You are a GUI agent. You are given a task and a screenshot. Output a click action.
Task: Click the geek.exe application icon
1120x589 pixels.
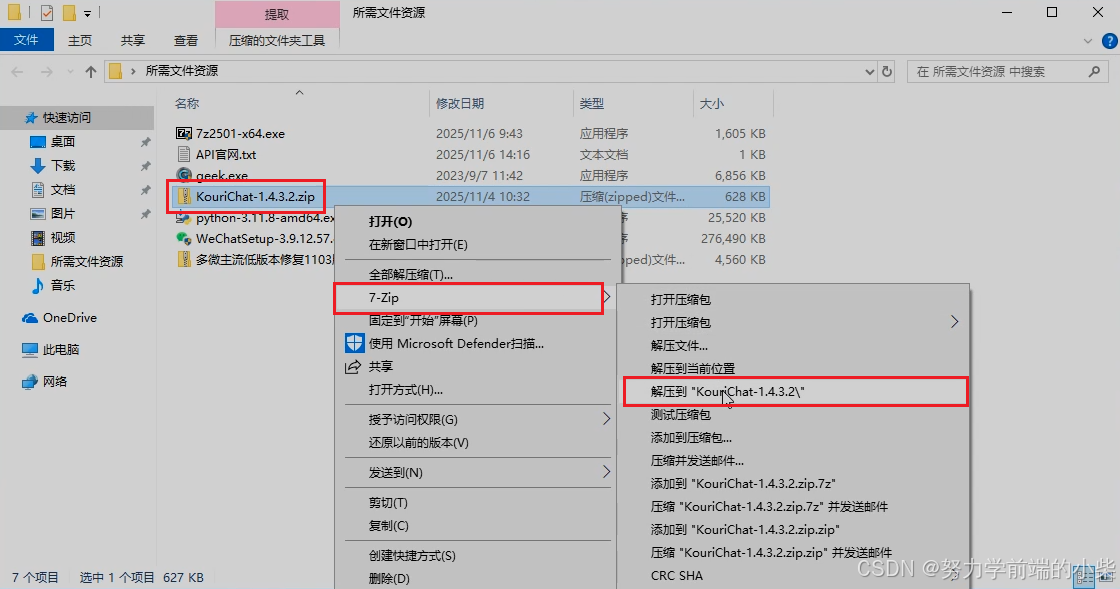click(x=184, y=175)
